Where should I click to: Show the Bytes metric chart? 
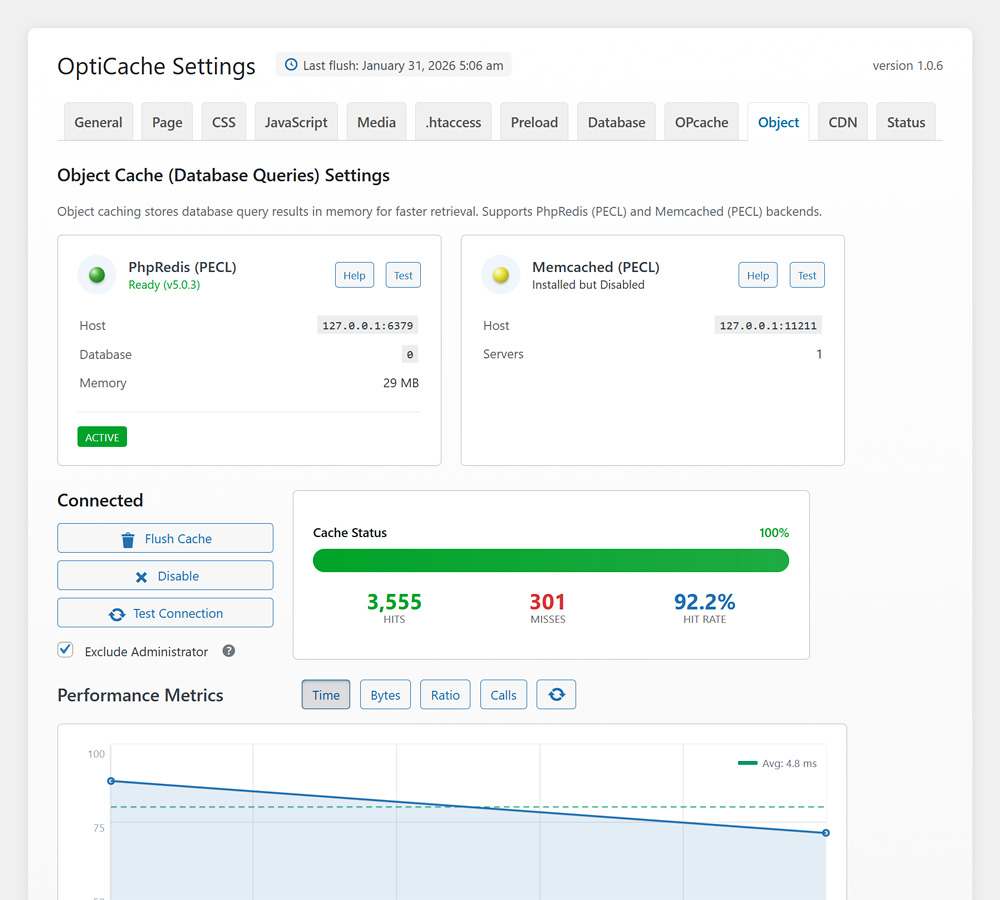[x=385, y=695]
